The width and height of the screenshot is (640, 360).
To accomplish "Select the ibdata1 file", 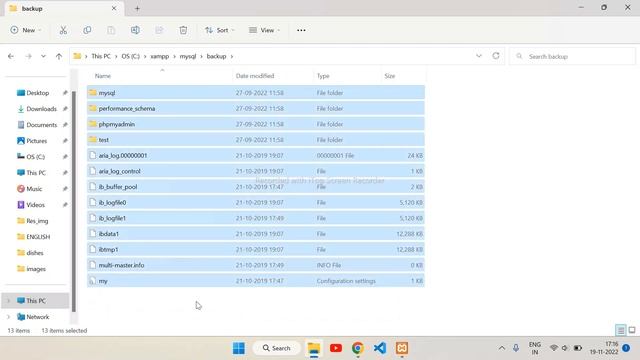I will (256, 234).
